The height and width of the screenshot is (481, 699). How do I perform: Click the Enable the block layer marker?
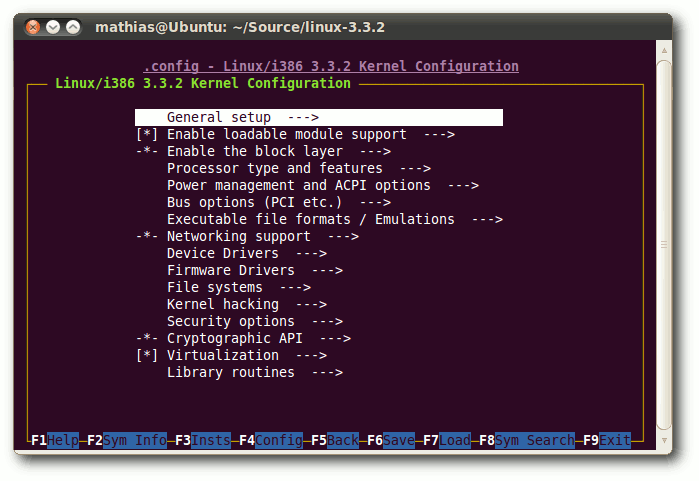[147, 152]
